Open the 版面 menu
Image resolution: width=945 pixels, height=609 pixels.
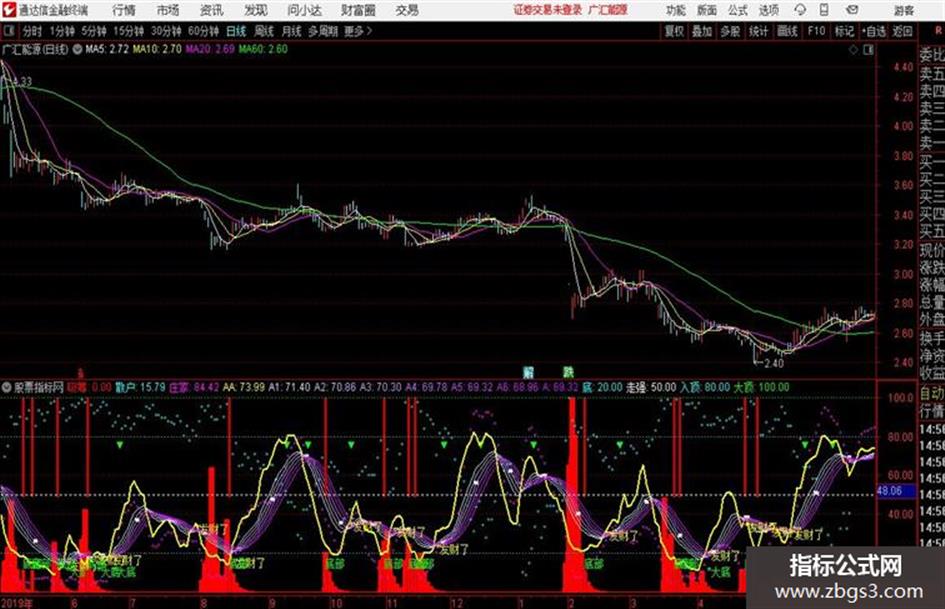tap(707, 10)
